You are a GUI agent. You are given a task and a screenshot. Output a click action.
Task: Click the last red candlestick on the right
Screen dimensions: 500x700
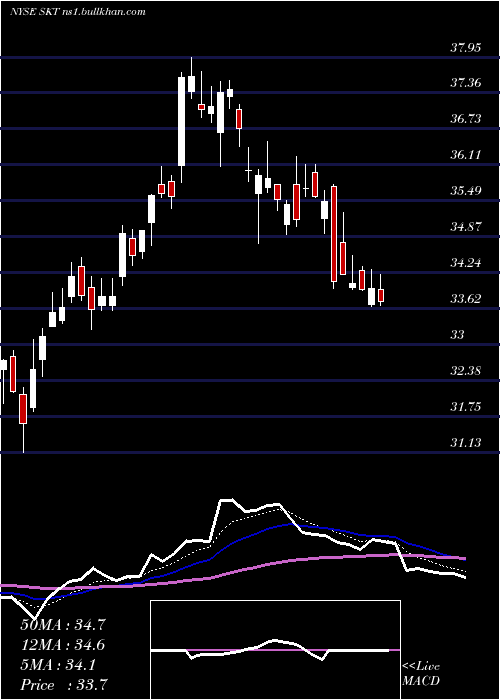click(381, 296)
